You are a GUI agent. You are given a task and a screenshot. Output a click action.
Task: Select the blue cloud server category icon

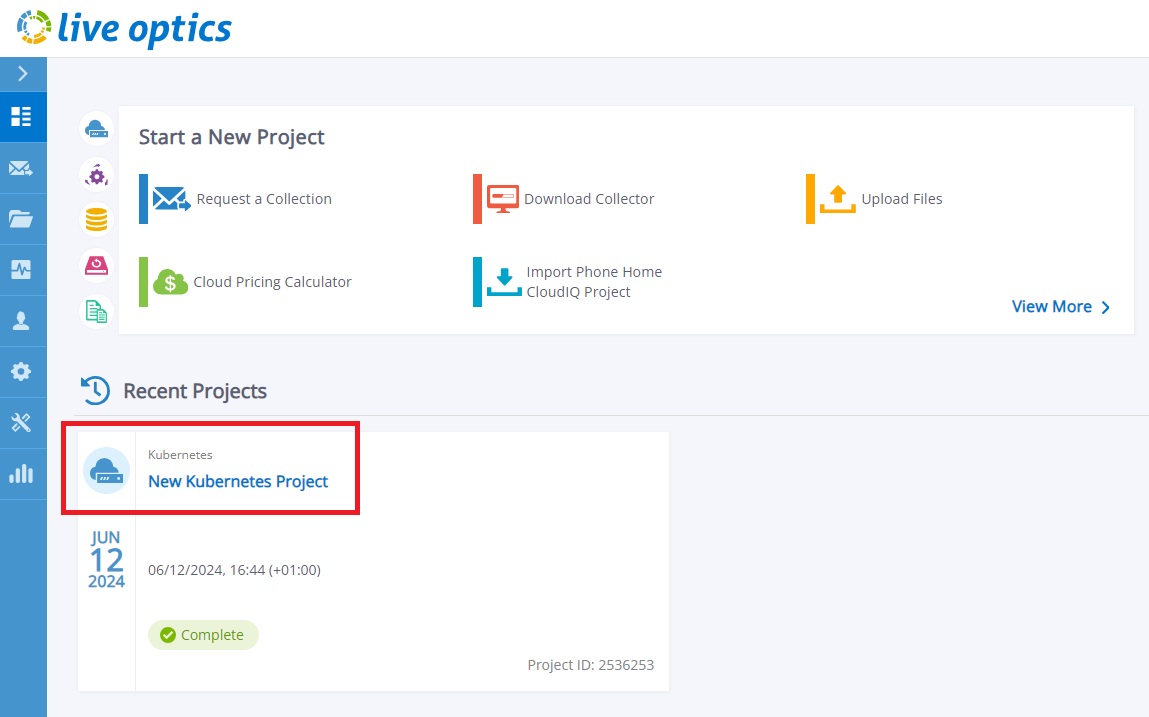[96, 129]
